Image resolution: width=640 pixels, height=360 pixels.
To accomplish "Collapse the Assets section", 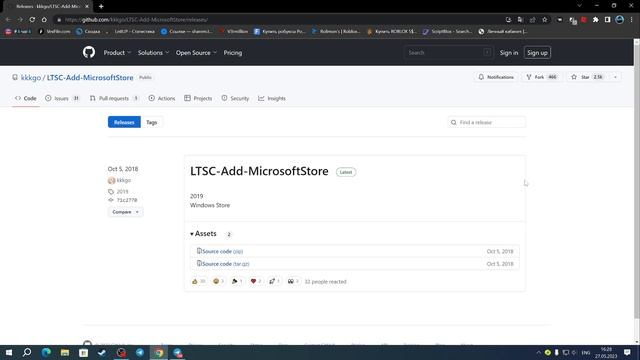I will click(x=203, y=233).
